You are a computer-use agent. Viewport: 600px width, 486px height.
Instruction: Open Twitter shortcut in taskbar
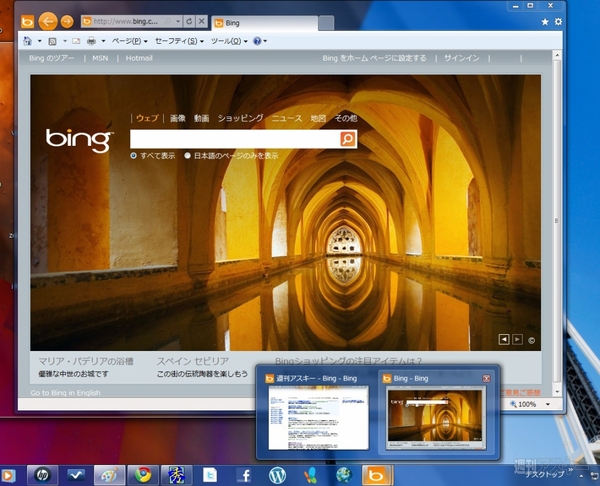click(210, 475)
